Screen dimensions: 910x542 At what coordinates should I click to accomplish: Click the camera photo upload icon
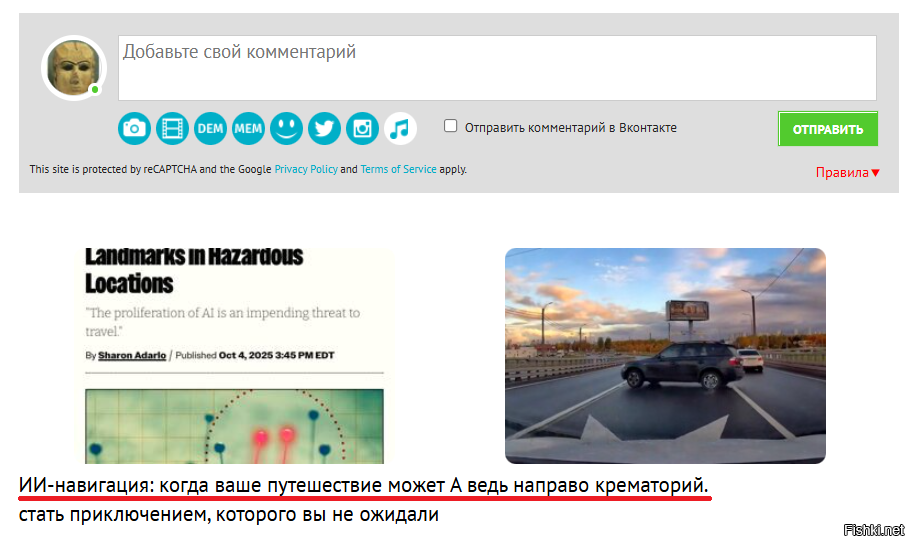[x=134, y=128]
